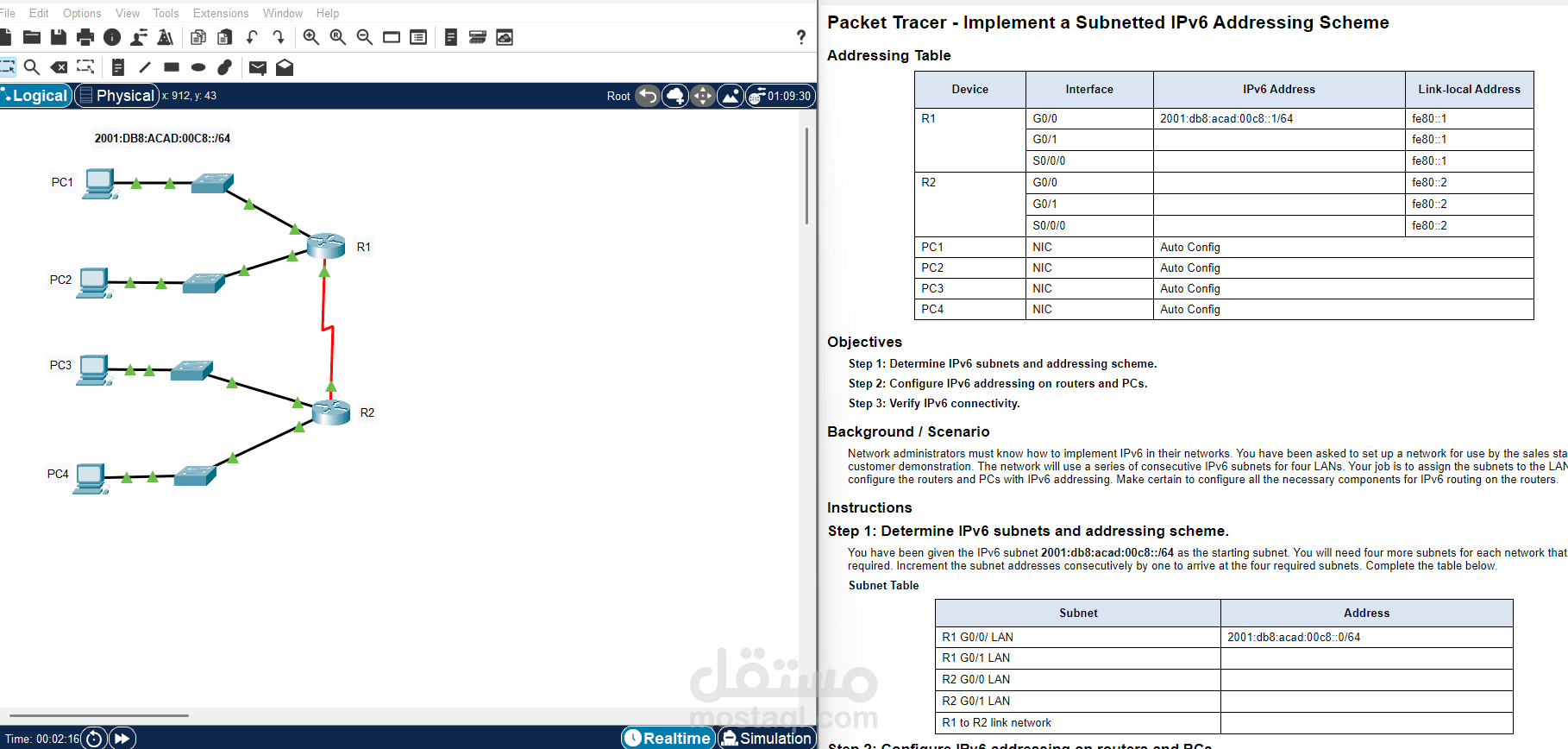
Task: Click the Open file folder icon
Action: (32, 37)
